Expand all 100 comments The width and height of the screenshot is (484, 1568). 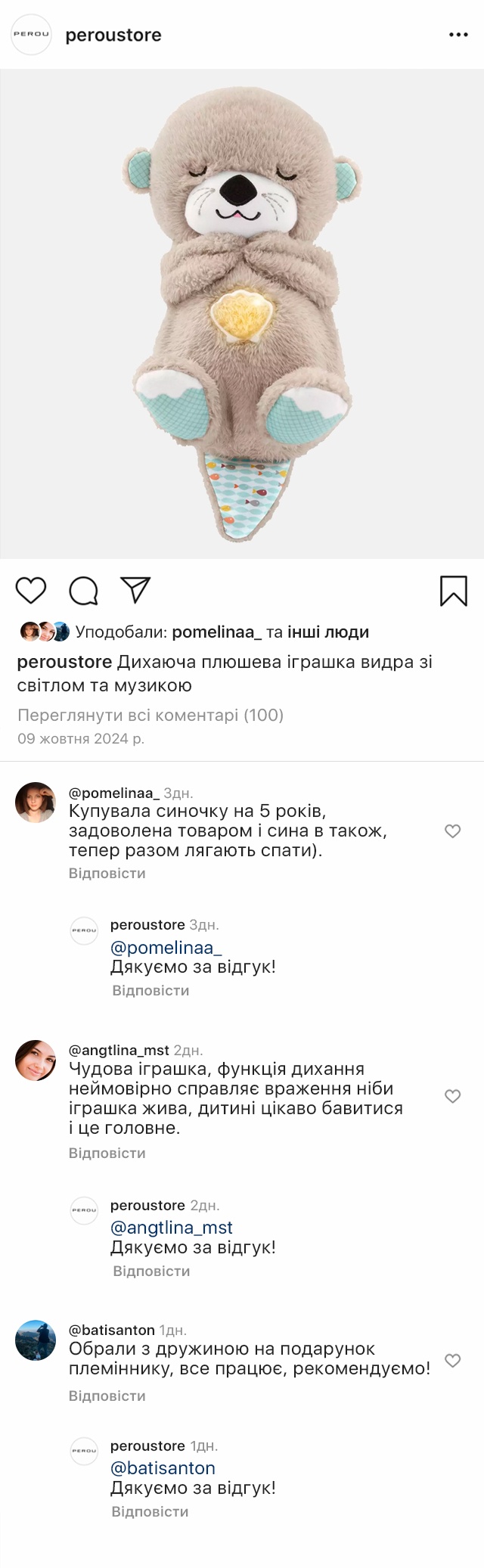[x=150, y=715]
